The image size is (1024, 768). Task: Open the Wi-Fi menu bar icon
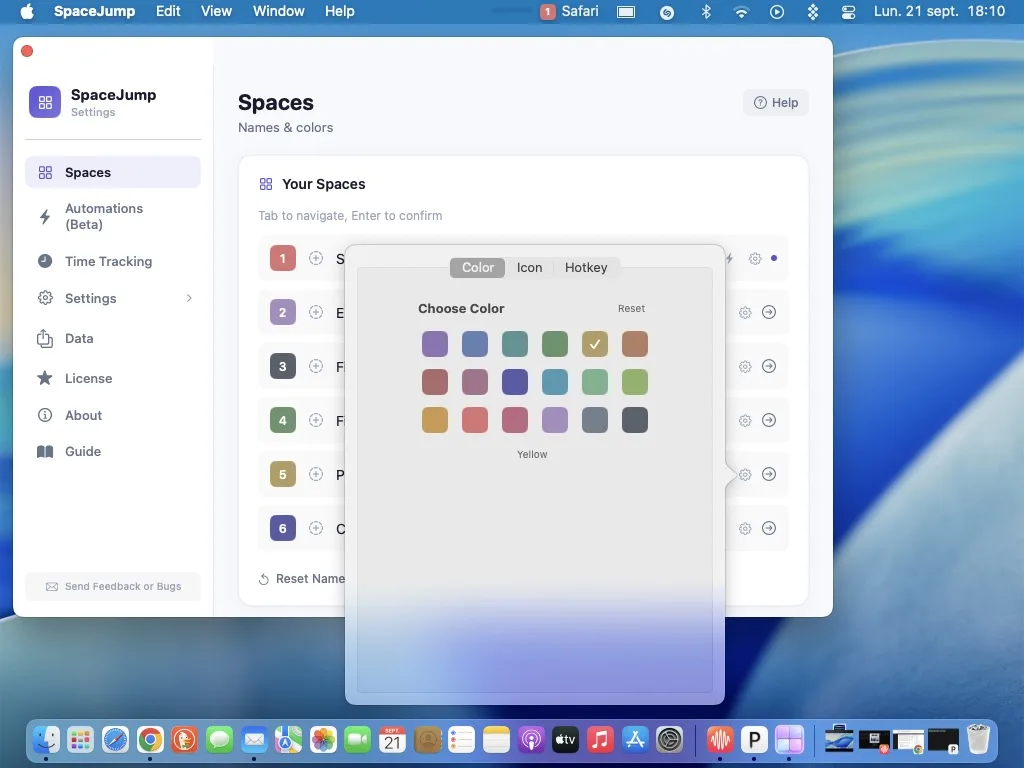click(741, 12)
